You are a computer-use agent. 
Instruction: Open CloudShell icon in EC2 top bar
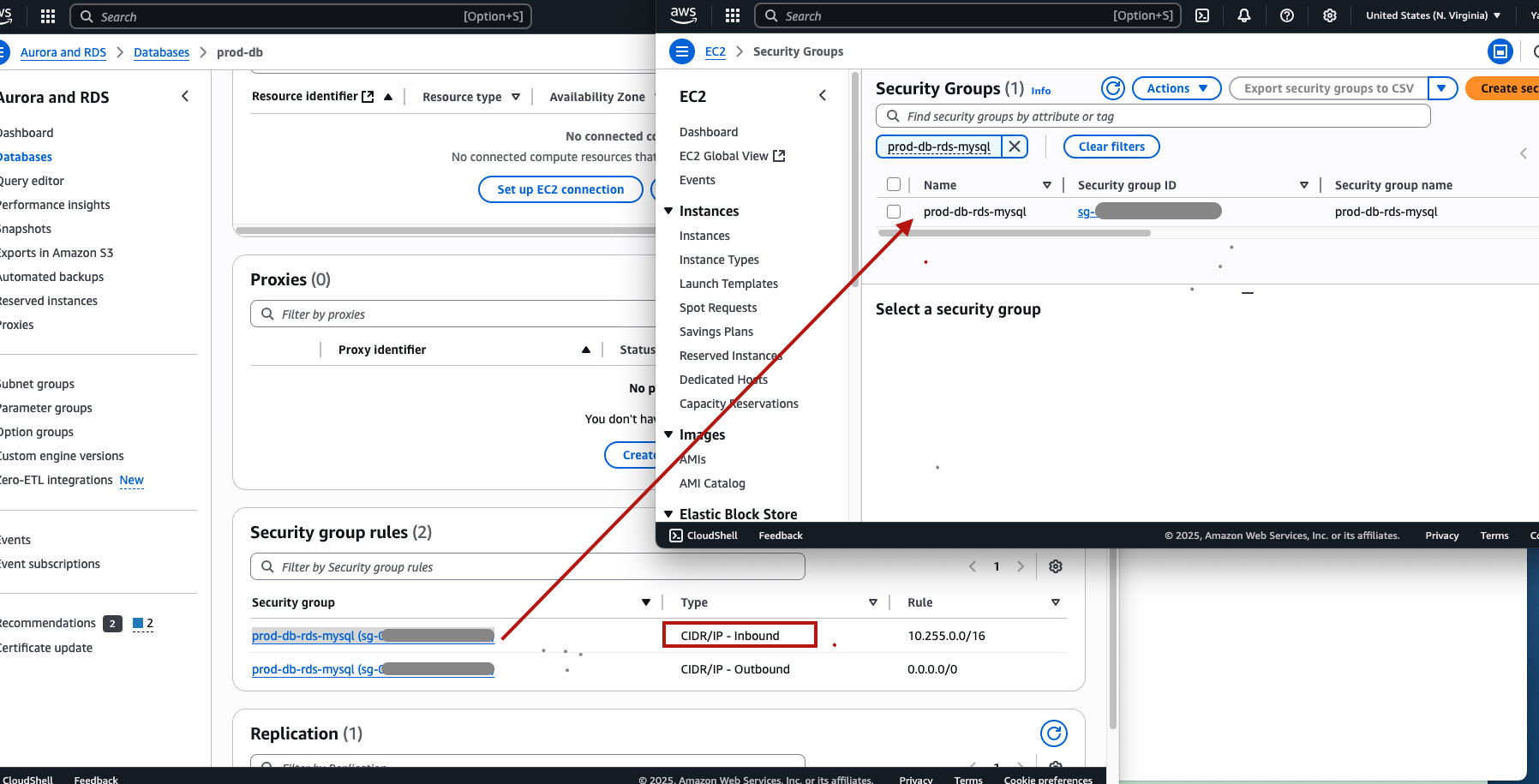point(1202,15)
